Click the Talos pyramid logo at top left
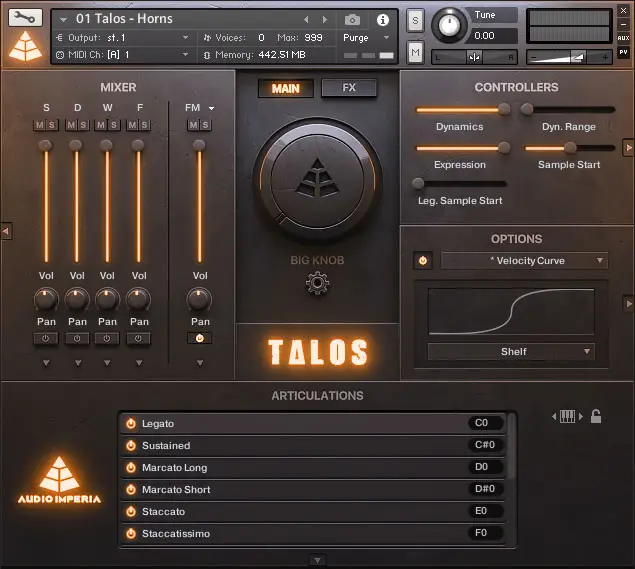 [26, 46]
